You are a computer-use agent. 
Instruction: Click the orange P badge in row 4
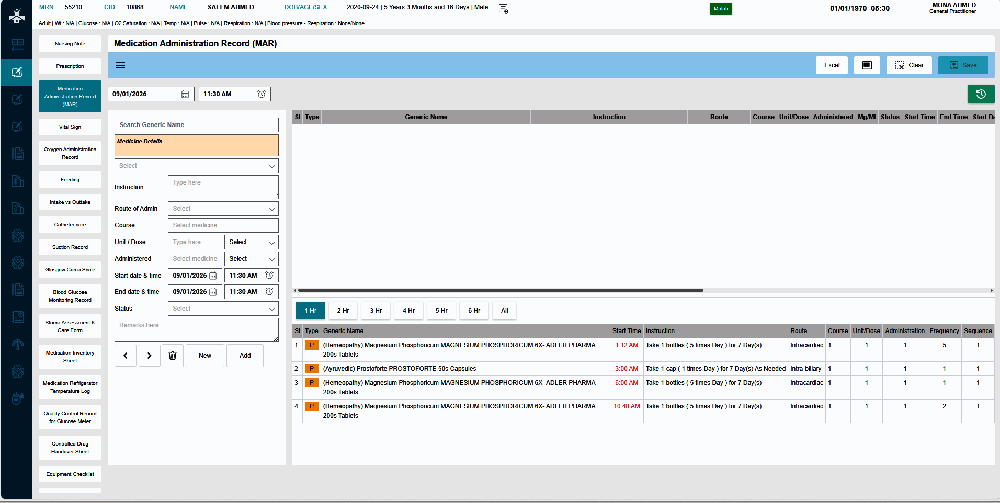(312, 406)
